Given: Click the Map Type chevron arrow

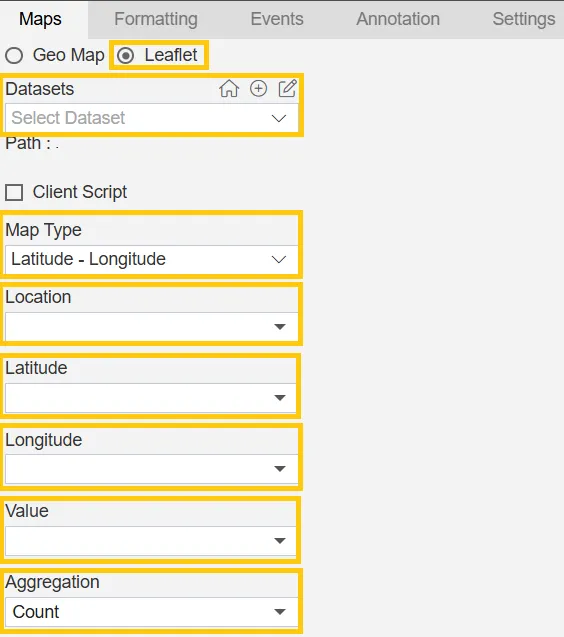Looking at the screenshot, I should (x=279, y=259).
